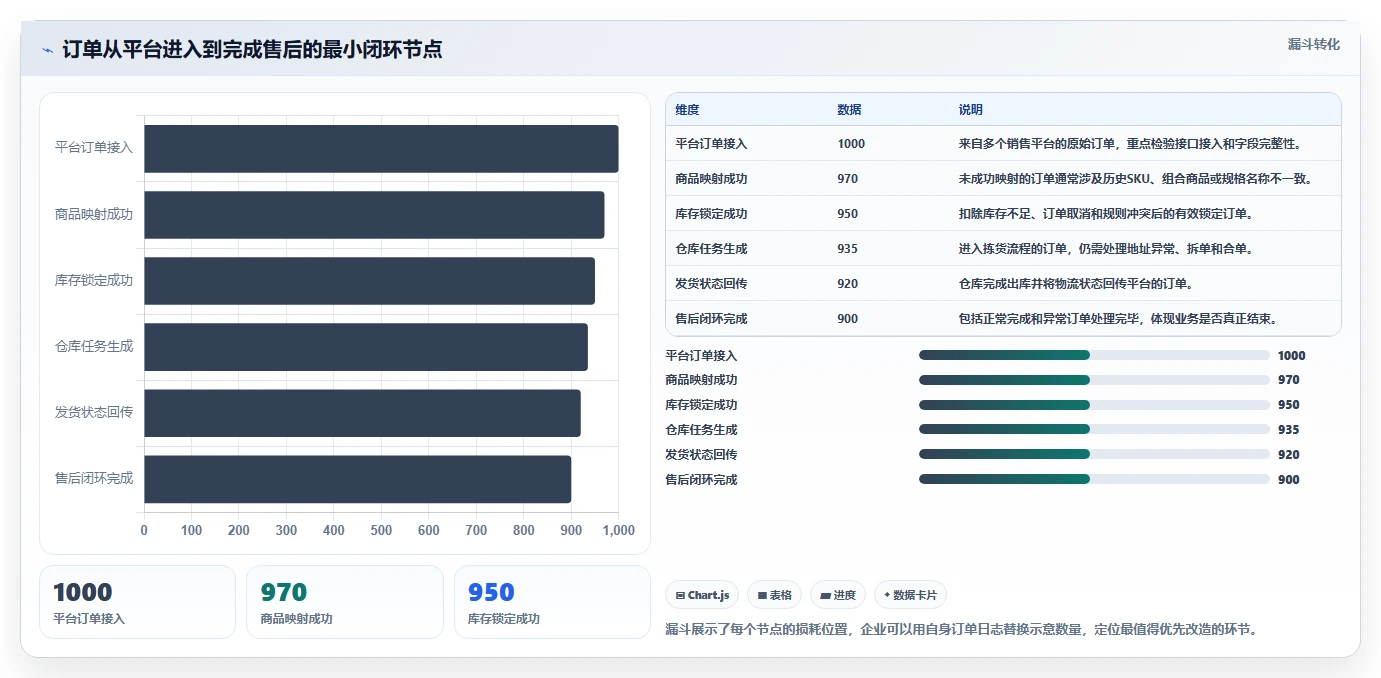
Task: Click the 维度 column header
Action: (x=687, y=110)
